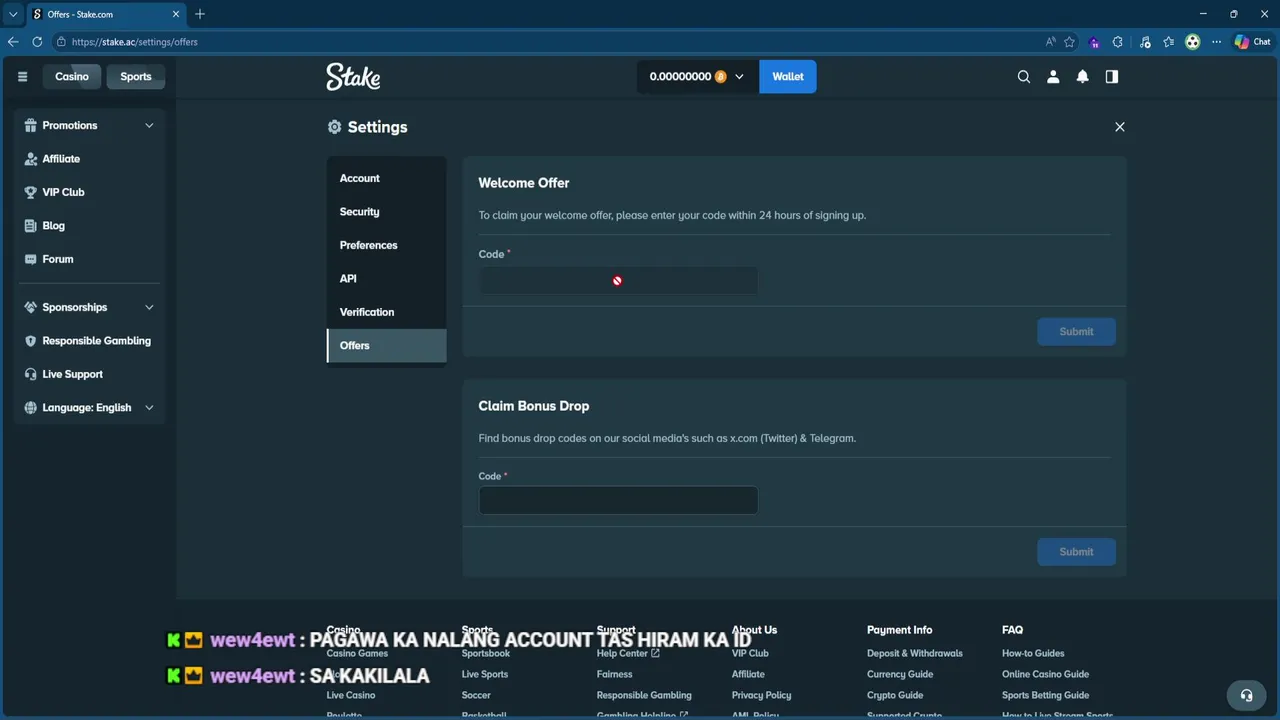Click the Sponsorships handshake icon
1280x720 pixels.
point(30,307)
